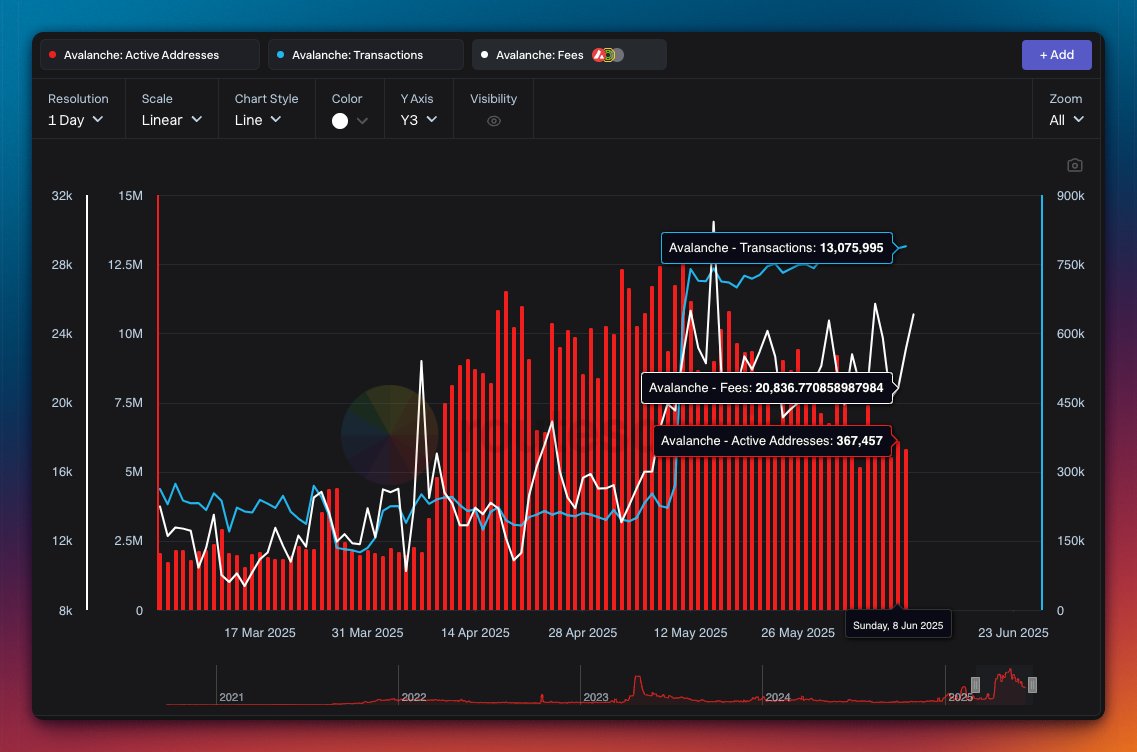
Task: Click the white Color swatch
Action: pyautogui.click(x=340, y=121)
